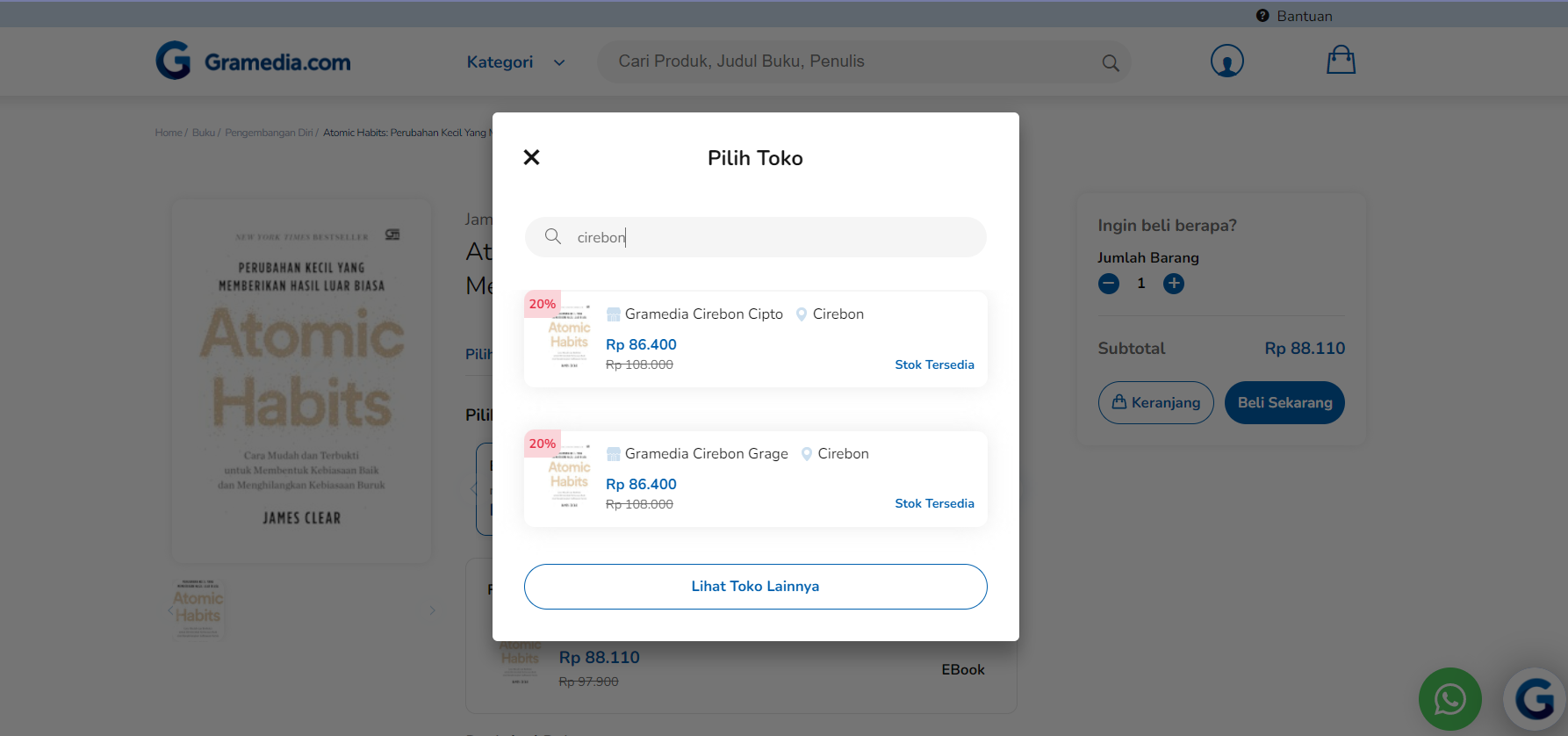The height and width of the screenshot is (736, 1568).
Task: Click the Lihat Toko Lainnya button
Action: 755,587
